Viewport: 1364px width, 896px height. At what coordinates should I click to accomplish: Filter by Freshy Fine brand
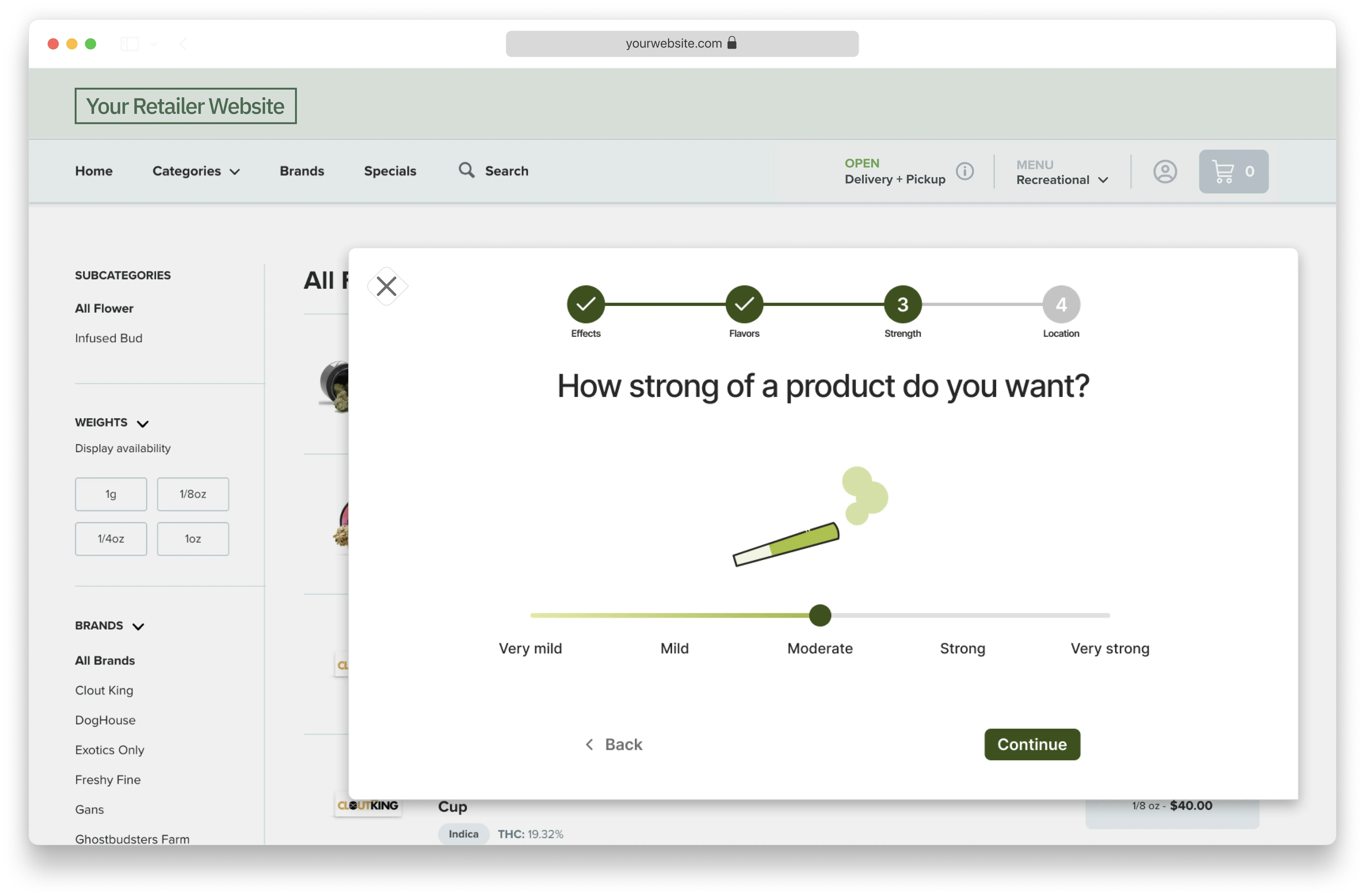108,780
